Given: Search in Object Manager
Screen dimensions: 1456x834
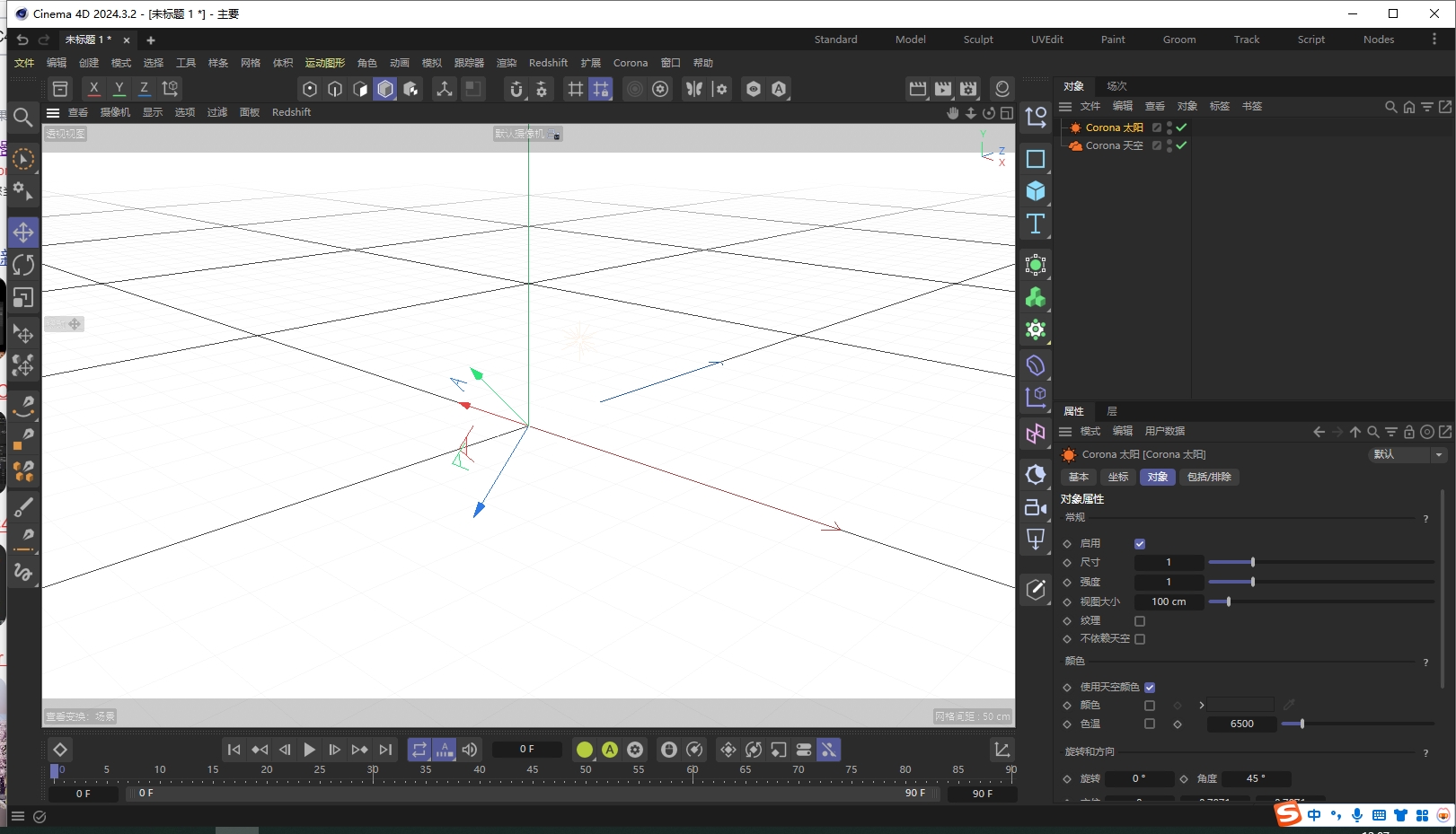Looking at the screenshot, I should pyautogui.click(x=1391, y=106).
